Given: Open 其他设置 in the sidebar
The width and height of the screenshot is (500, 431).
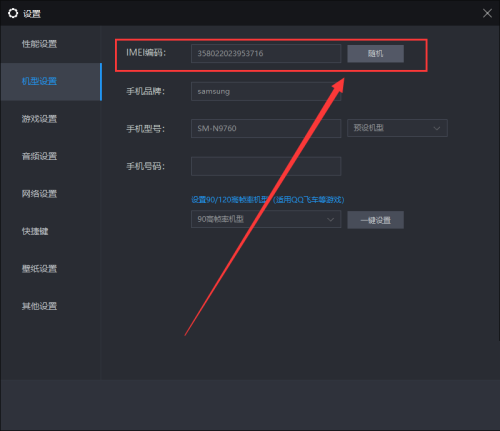Looking at the screenshot, I should (x=39, y=306).
